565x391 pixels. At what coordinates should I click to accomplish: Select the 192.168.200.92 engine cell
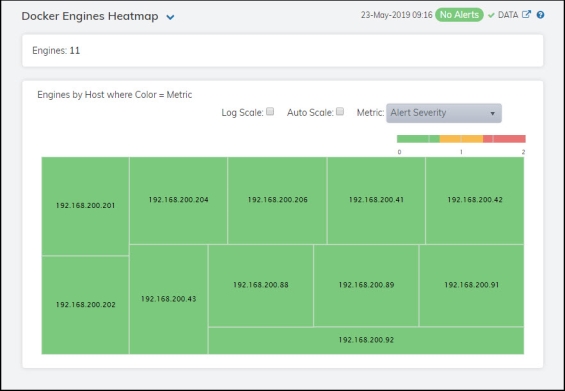pyautogui.click(x=366, y=341)
